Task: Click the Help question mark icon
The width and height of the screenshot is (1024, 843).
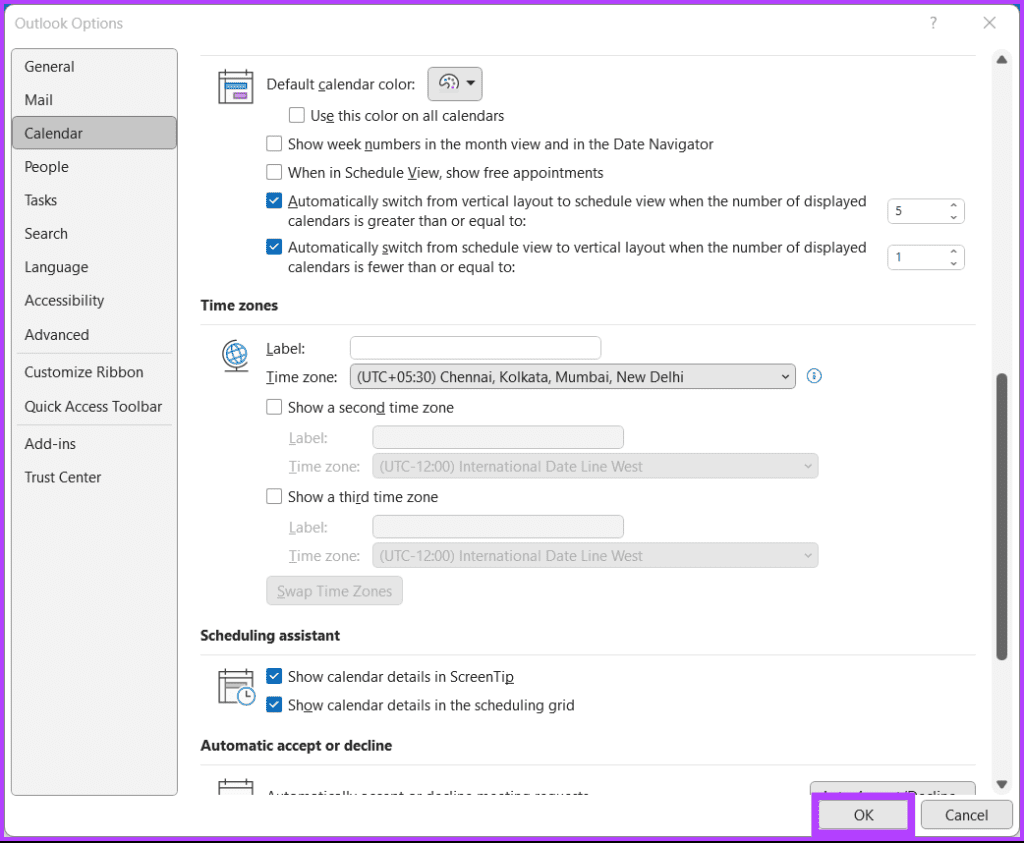Action: point(933,24)
